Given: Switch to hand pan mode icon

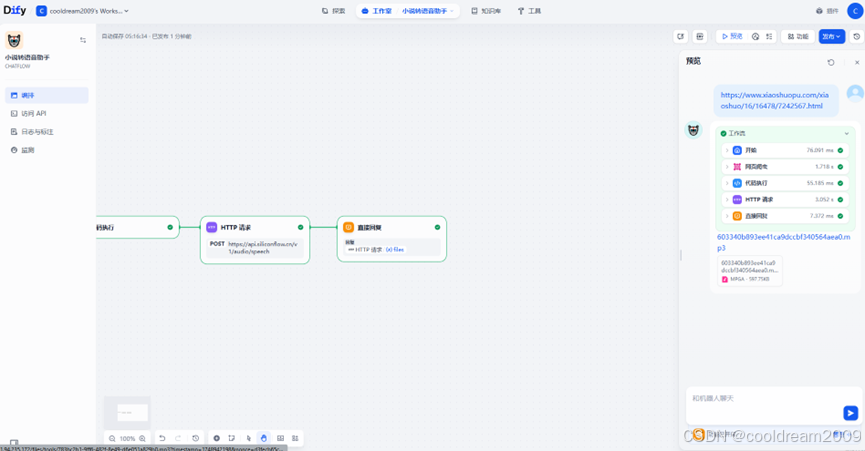Looking at the screenshot, I should click(264, 438).
